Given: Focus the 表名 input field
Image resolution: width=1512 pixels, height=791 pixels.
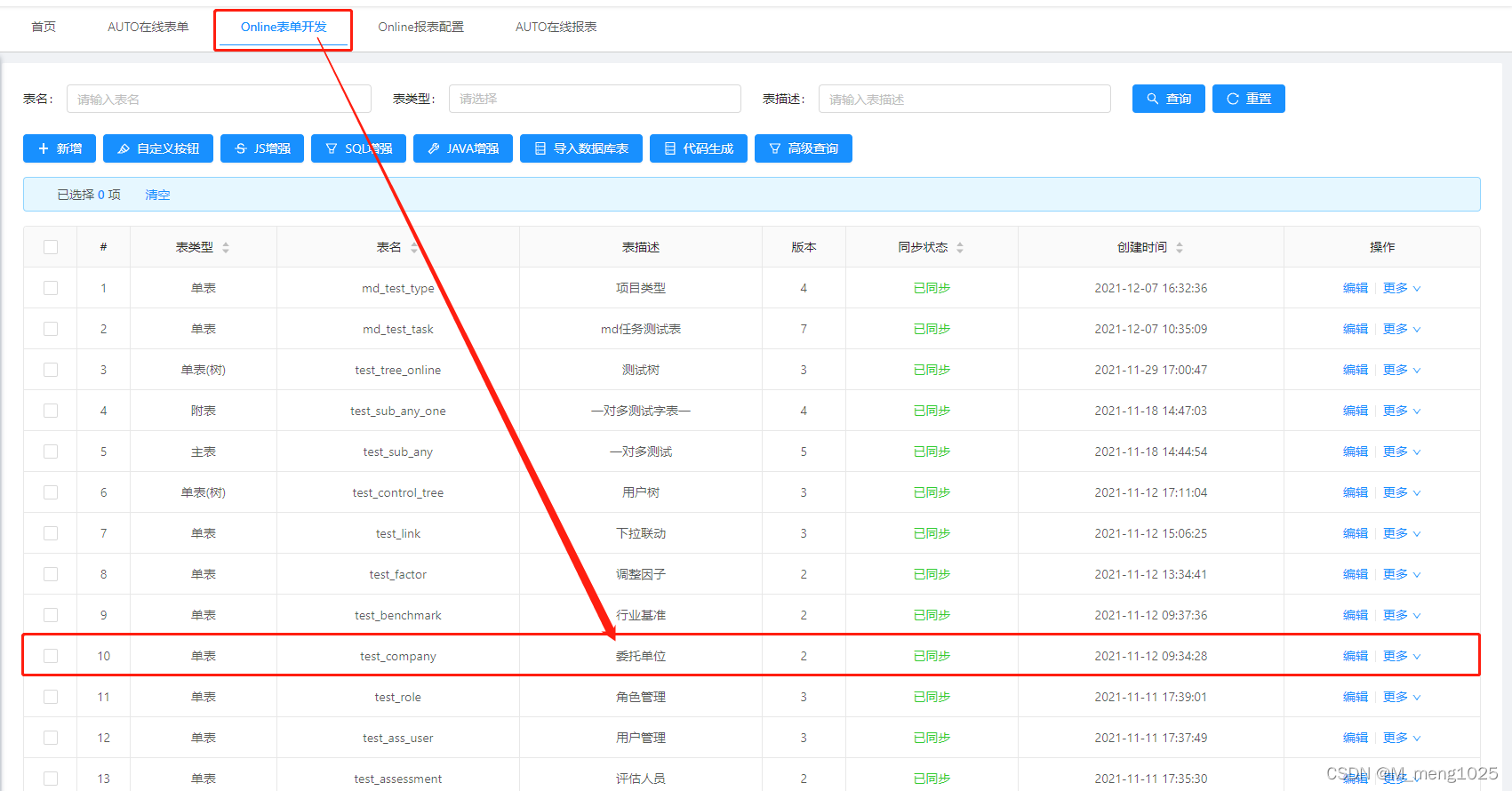Looking at the screenshot, I should pos(219,99).
